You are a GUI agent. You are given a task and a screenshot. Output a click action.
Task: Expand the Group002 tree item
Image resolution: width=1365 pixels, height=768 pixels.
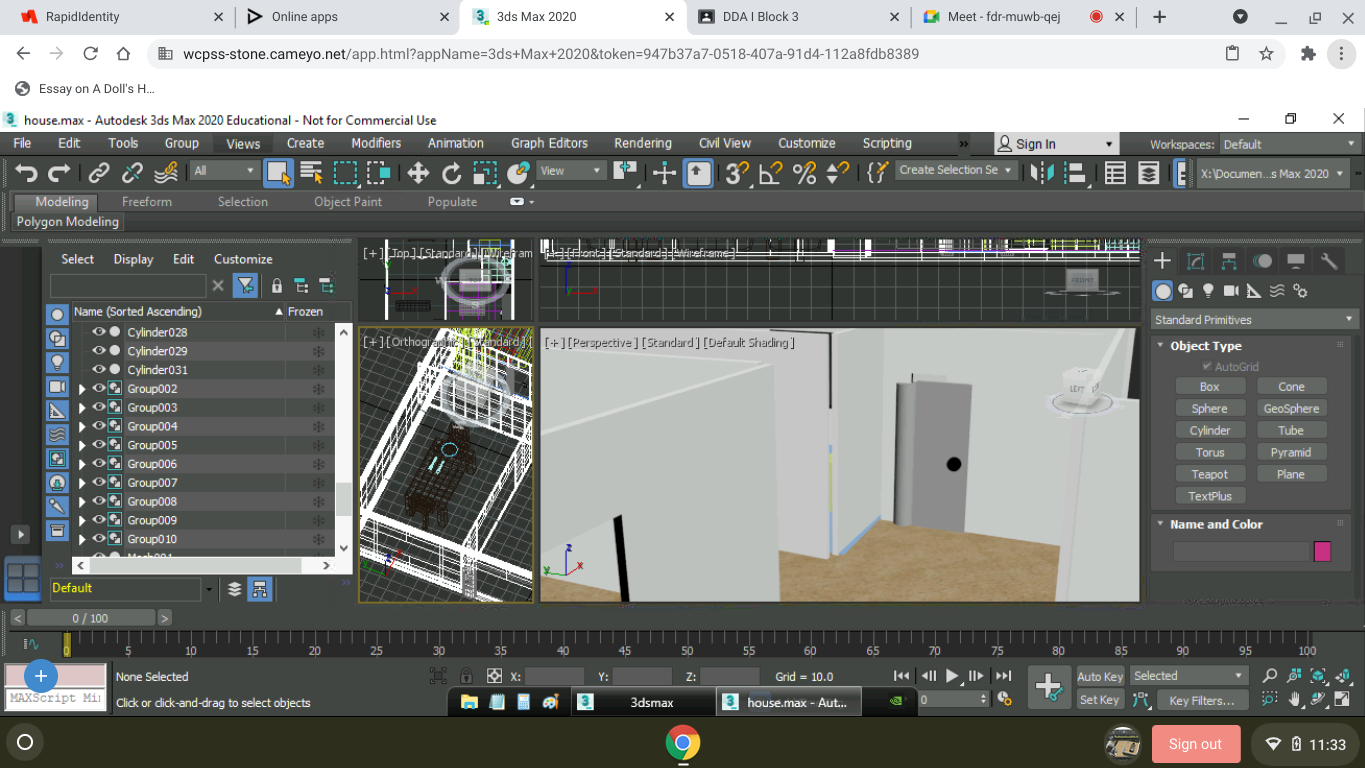pyautogui.click(x=82, y=388)
